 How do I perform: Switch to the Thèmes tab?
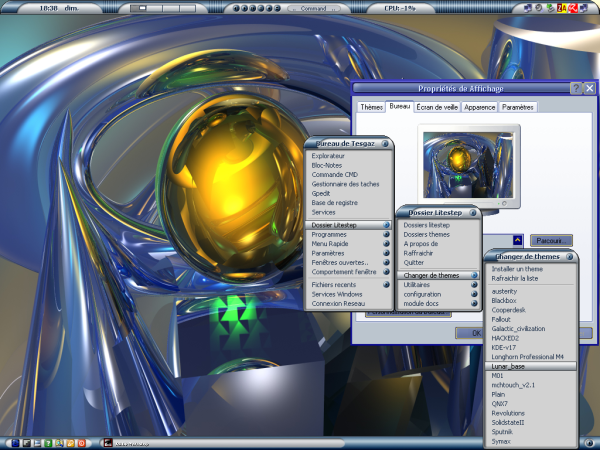372,107
